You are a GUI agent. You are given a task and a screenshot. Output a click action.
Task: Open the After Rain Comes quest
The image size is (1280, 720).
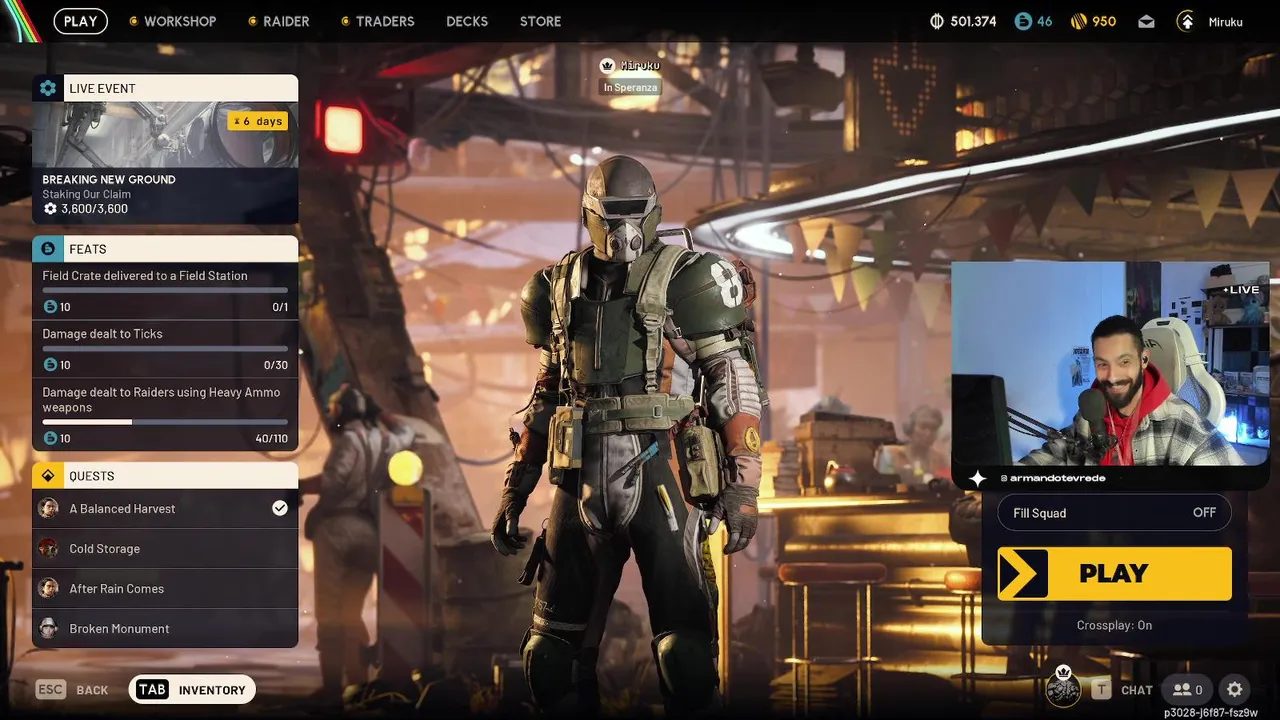point(165,589)
